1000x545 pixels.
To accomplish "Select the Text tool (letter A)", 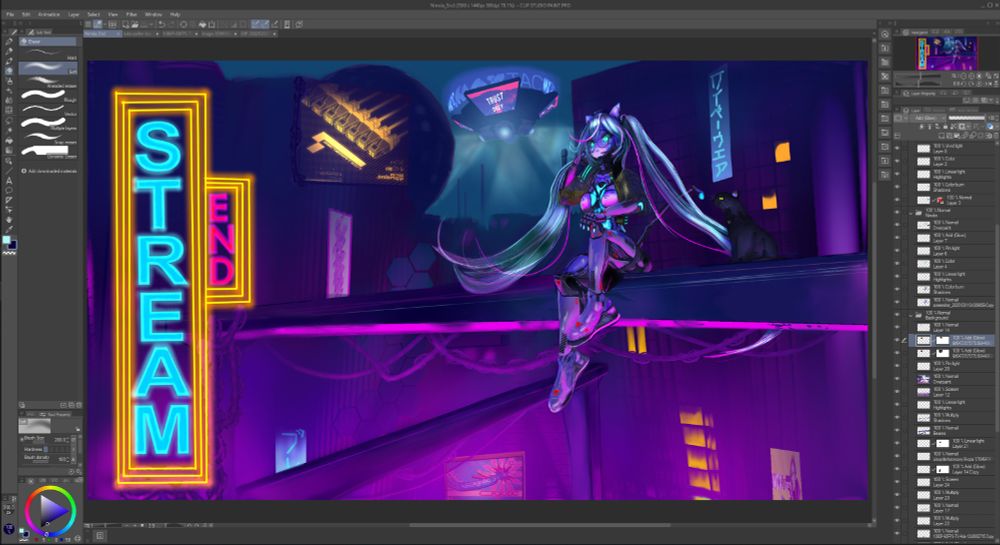I will (9, 180).
